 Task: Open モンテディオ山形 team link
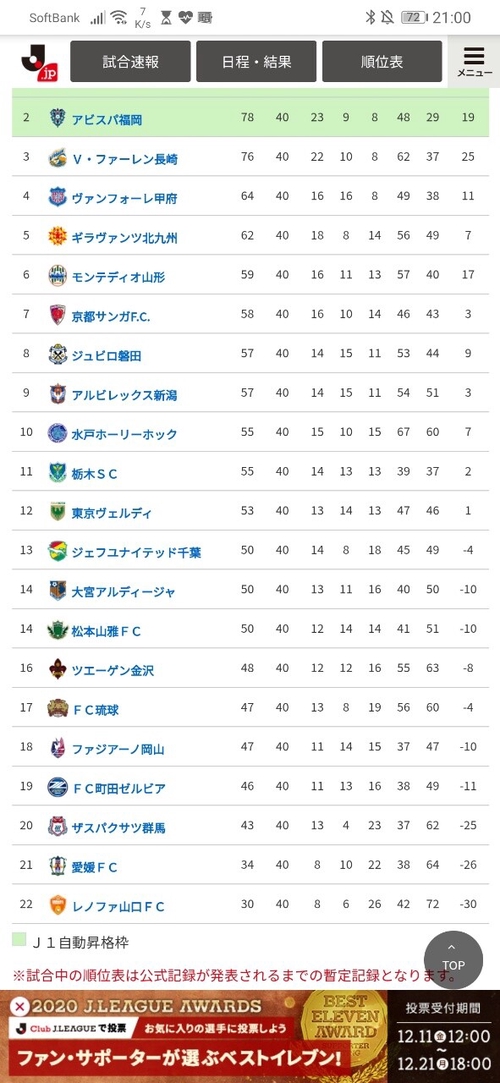[x=118, y=277]
